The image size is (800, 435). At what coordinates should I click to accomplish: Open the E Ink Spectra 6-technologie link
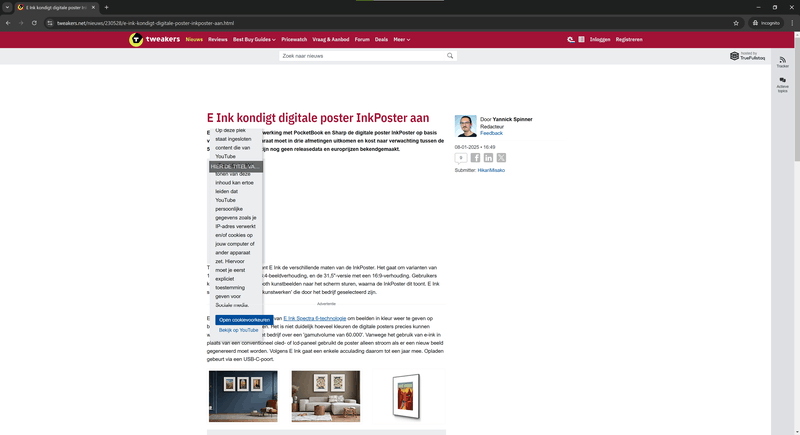pyautogui.click(x=314, y=318)
